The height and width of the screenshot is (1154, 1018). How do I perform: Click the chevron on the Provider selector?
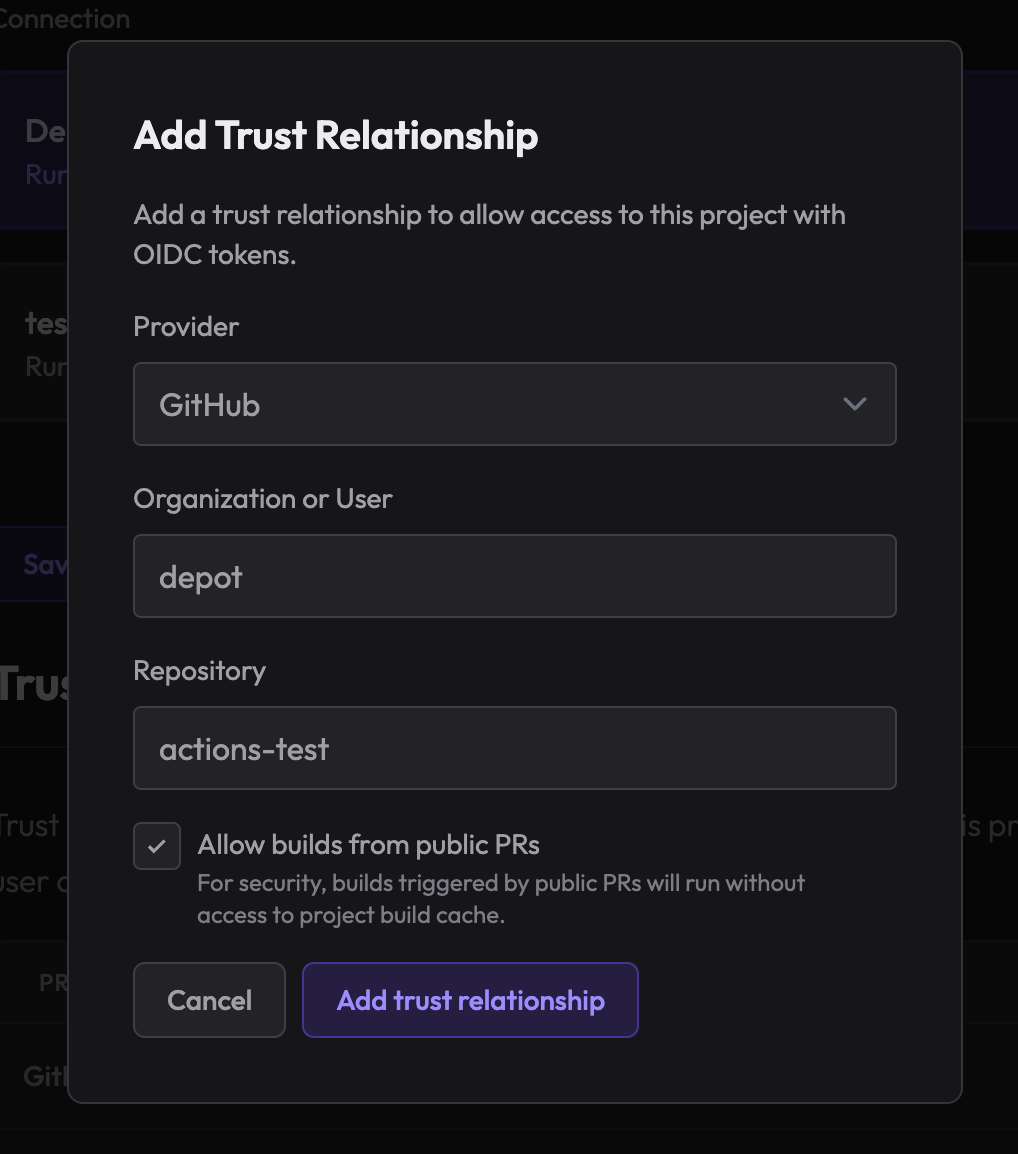(x=854, y=404)
